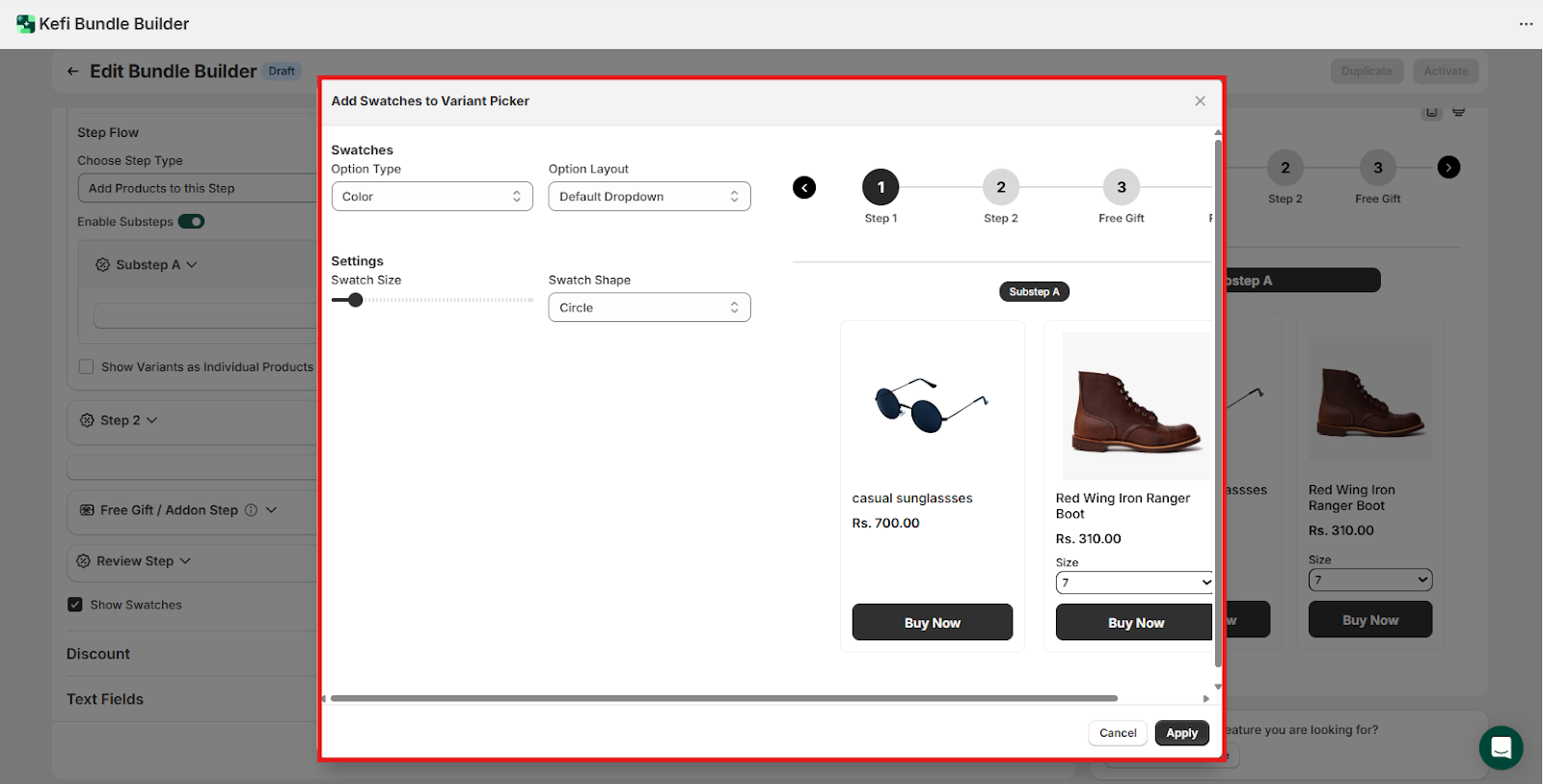Screen dimensions: 1543x784
Task: Click the Cancel button
Action: tap(1118, 733)
